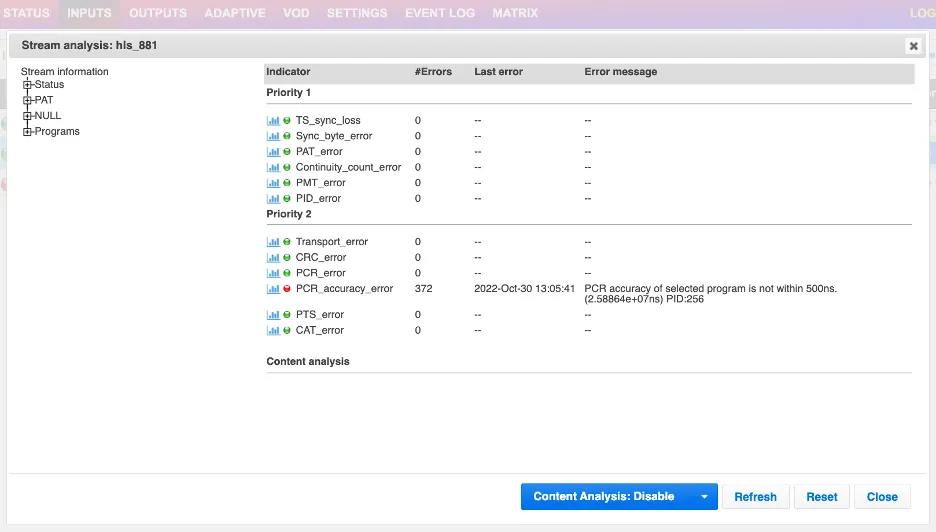Screen dimensions: 936x532
Task: Switch to the OUTPUTS tab
Action: pos(158,13)
